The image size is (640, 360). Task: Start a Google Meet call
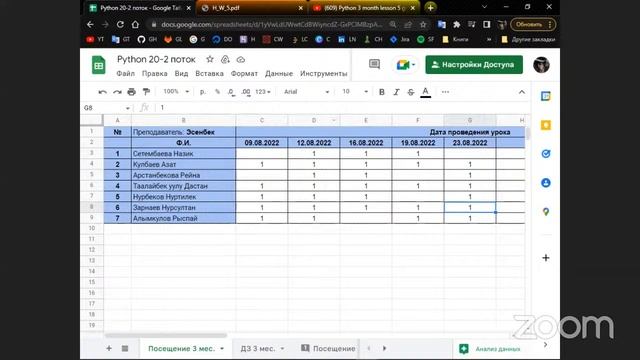click(405, 65)
